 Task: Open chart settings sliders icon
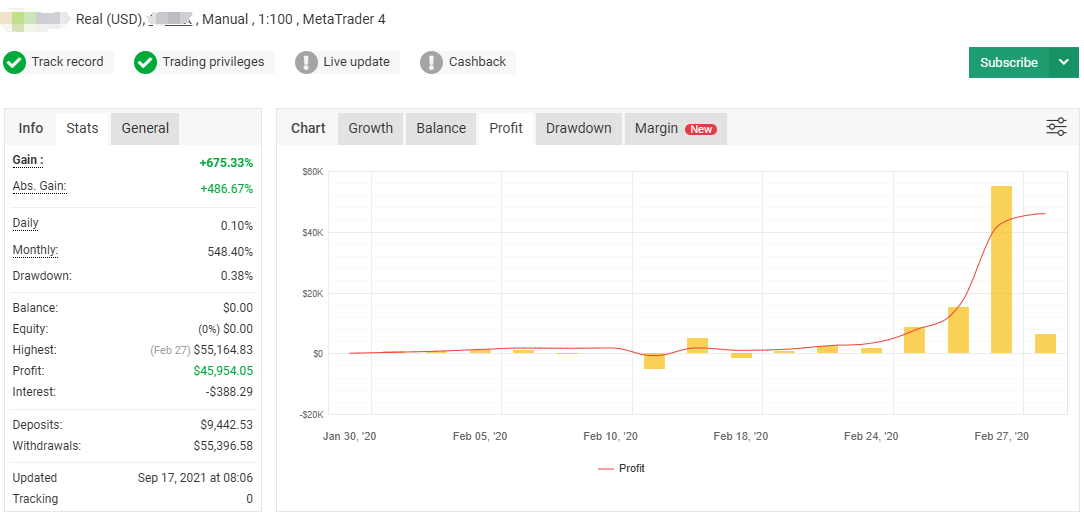tap(1056, 127)
